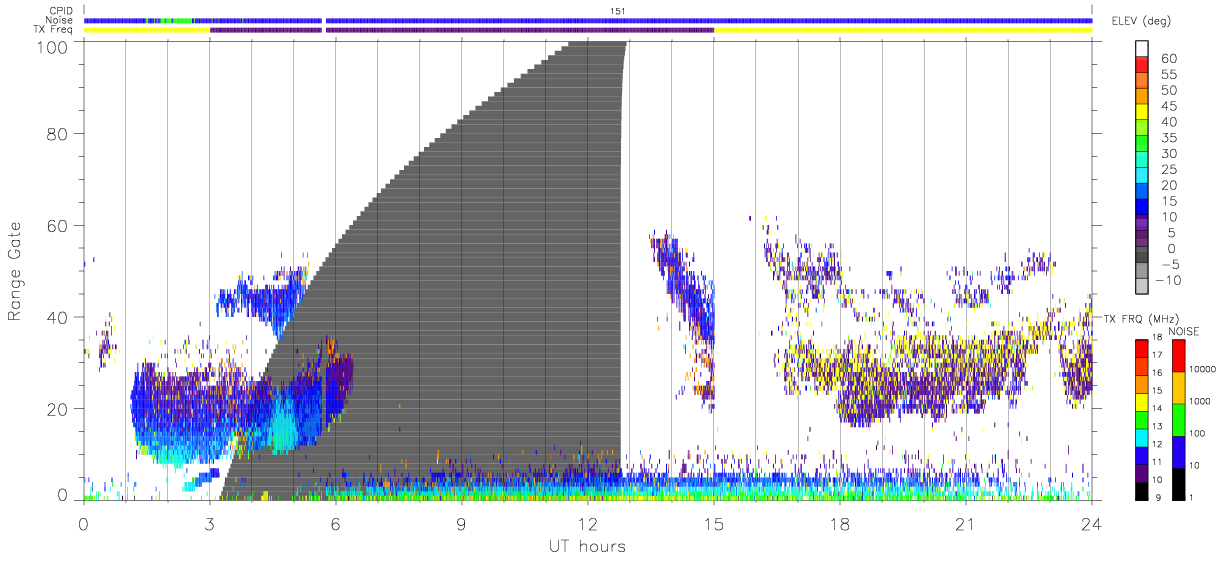Click the x-axis tick label "21"
Screen dimensions: 1228x567
966,523
